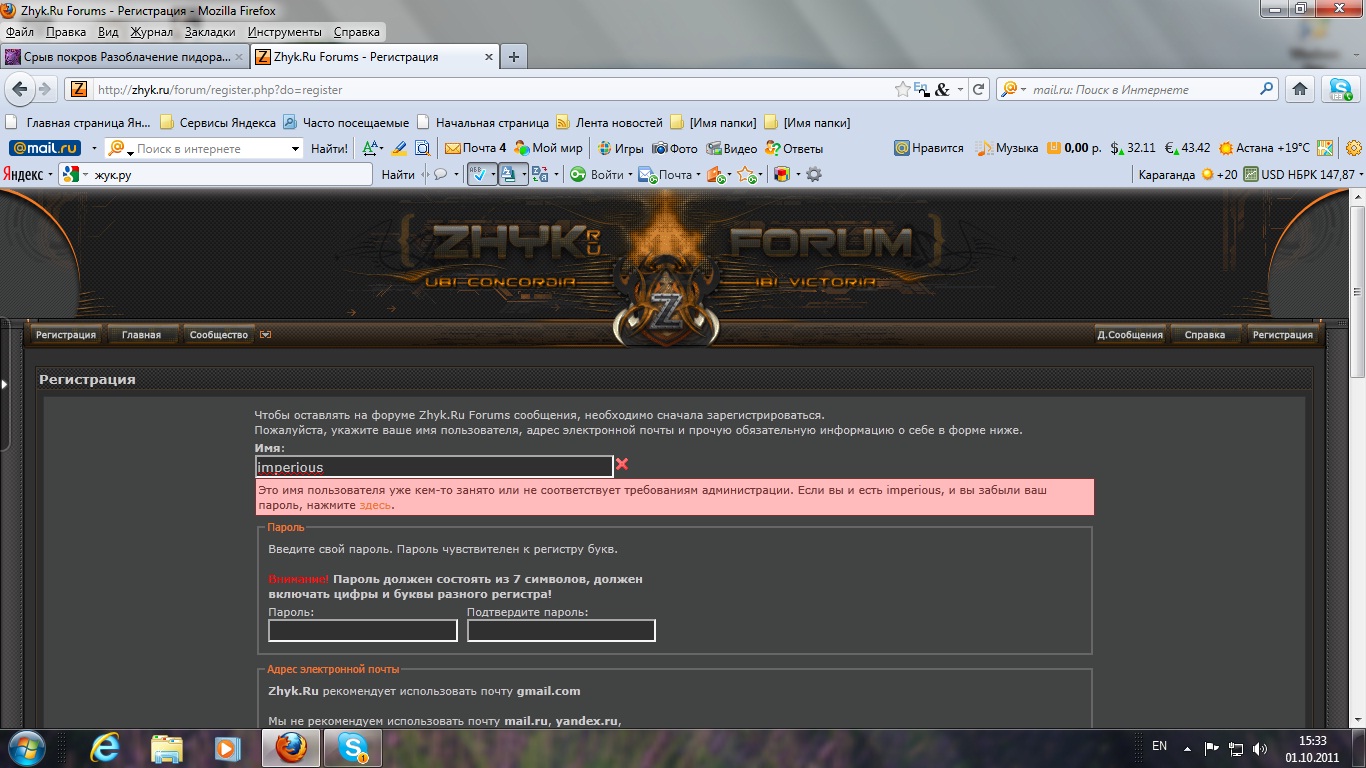1366x768 pixels.
Task: Go to the browser home page icon
Action: click(x=1300, y=89)
